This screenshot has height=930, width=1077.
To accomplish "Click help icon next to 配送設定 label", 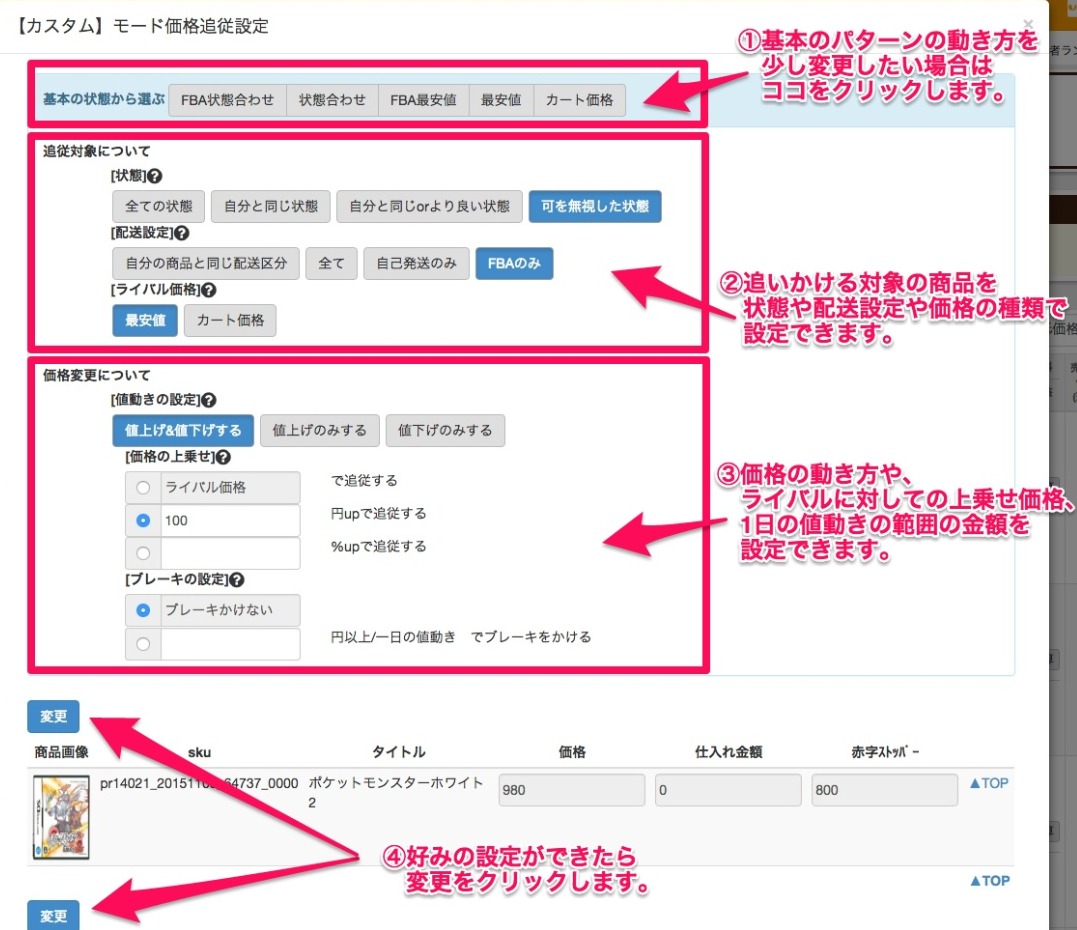I will (x=181, y=233).
